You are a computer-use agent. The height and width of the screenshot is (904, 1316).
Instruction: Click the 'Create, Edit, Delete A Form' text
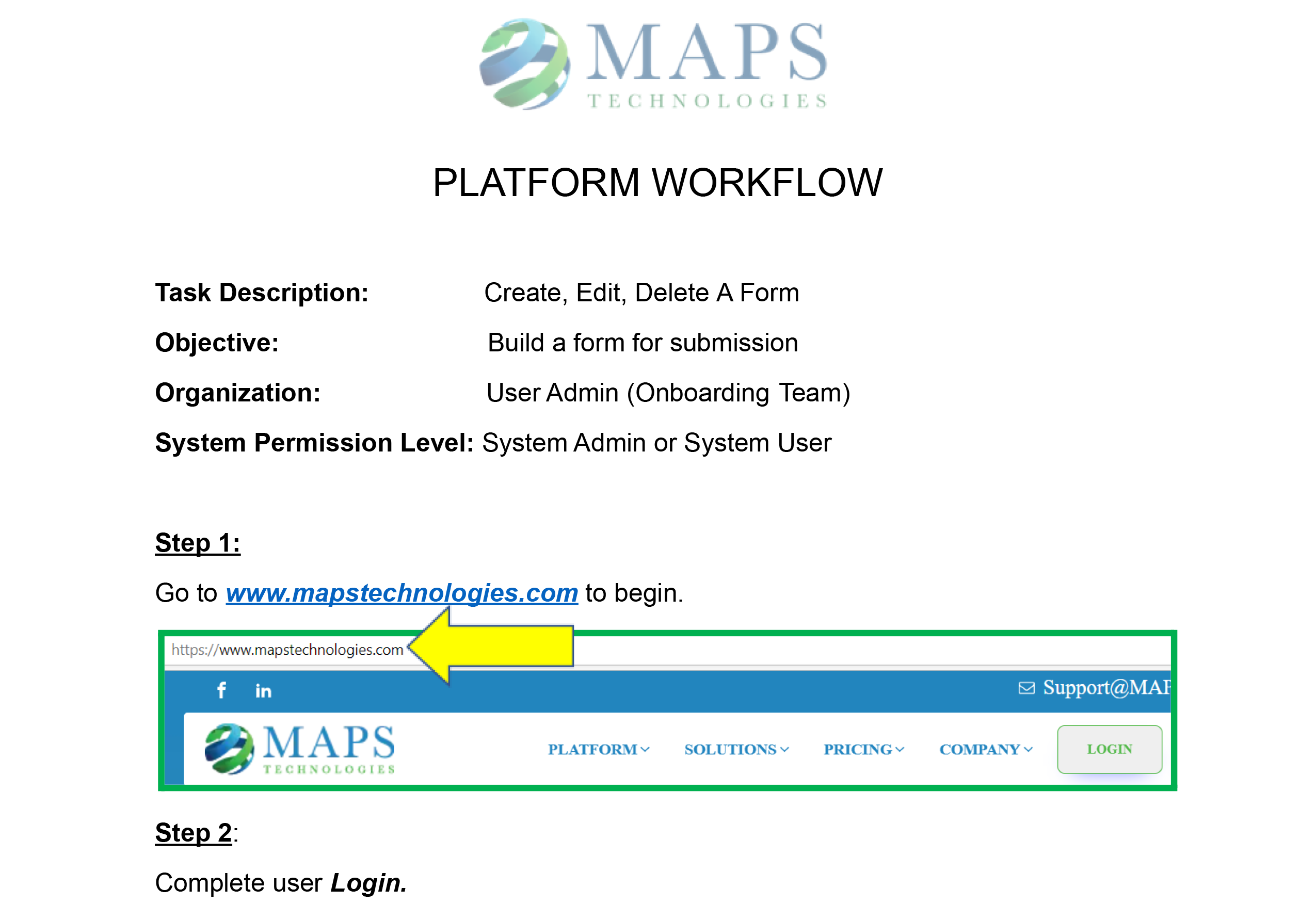[641, 293]
